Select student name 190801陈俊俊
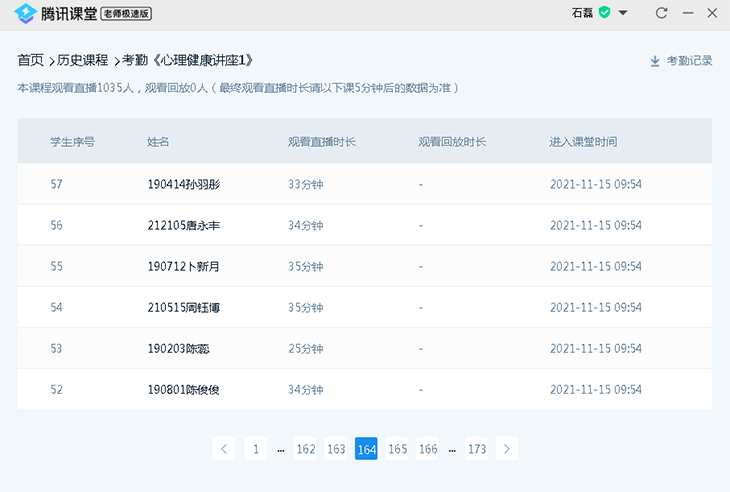Screen dimensions: 730x492 [184, 389]
